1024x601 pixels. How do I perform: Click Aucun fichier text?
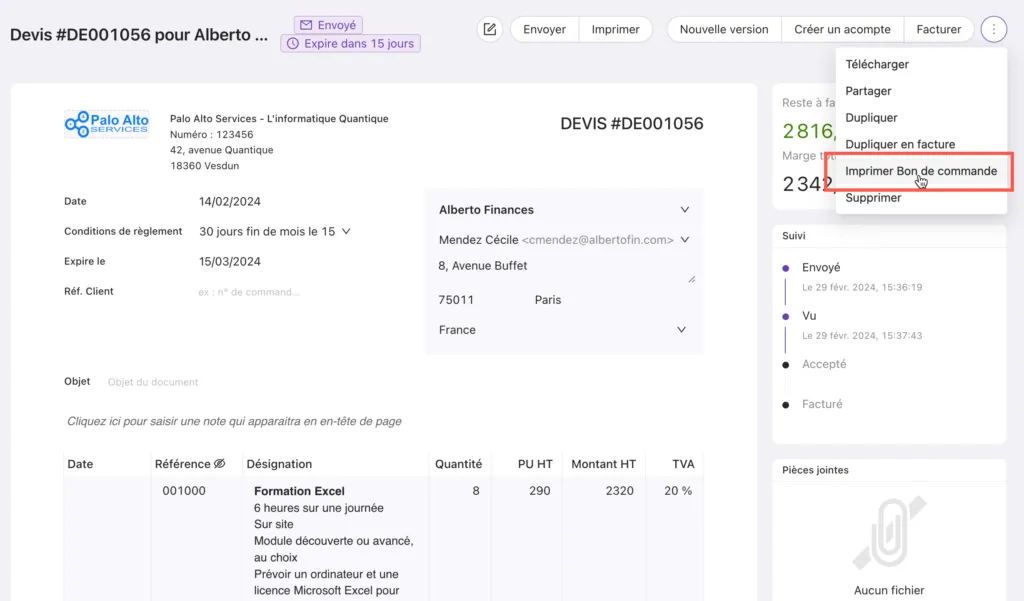coord(889,590)
